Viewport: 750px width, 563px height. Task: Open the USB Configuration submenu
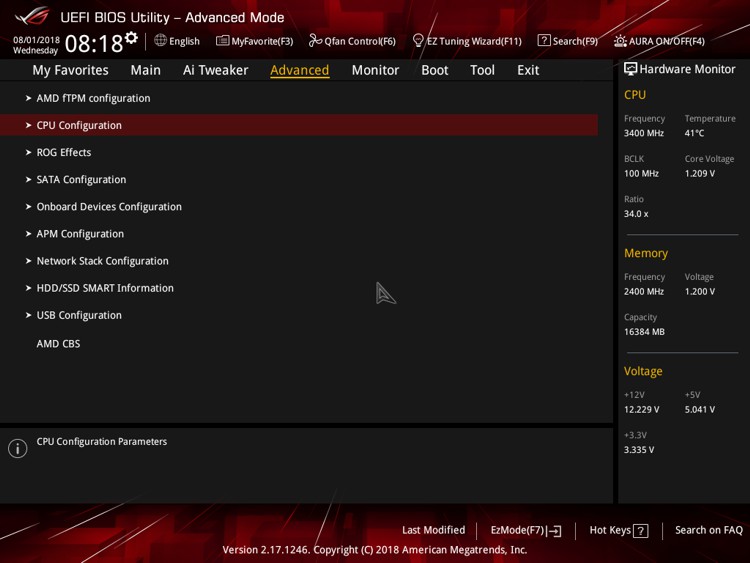click(79, 315)
